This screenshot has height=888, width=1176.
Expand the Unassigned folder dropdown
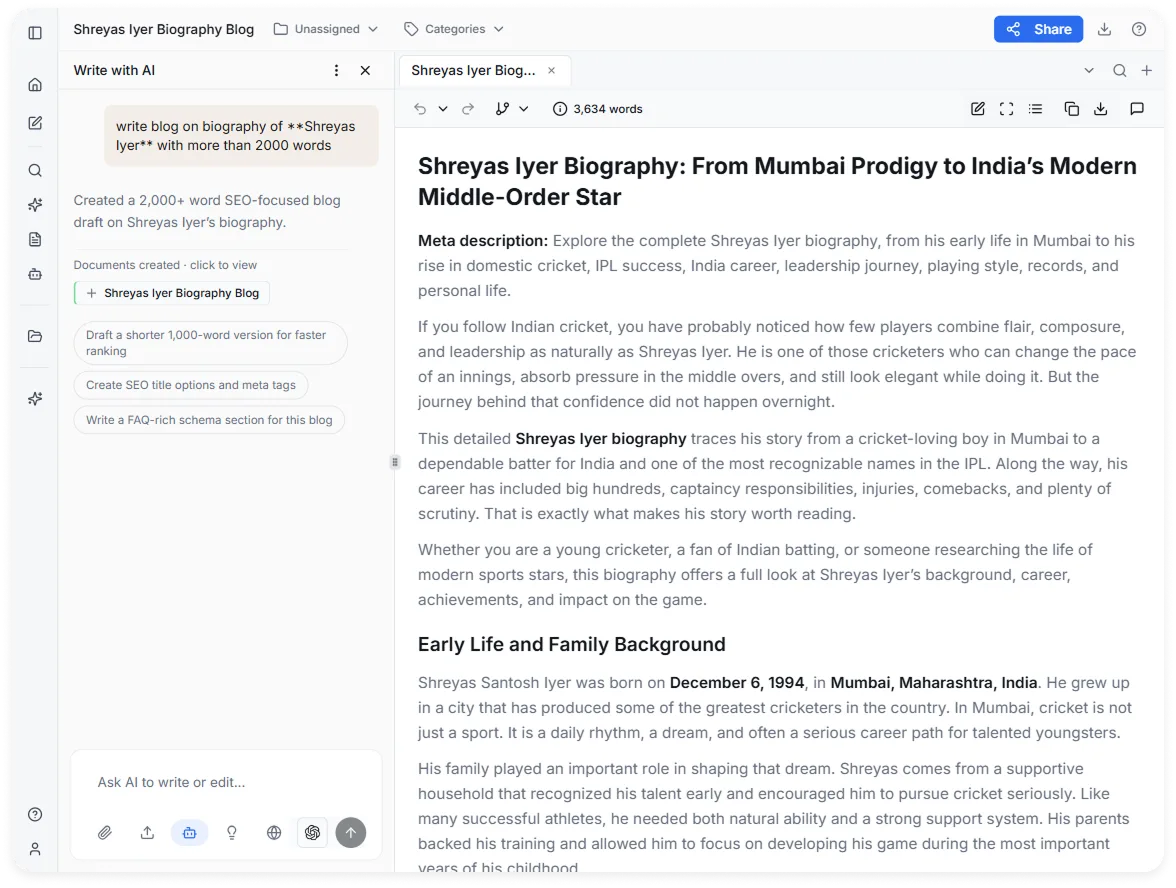326,29
